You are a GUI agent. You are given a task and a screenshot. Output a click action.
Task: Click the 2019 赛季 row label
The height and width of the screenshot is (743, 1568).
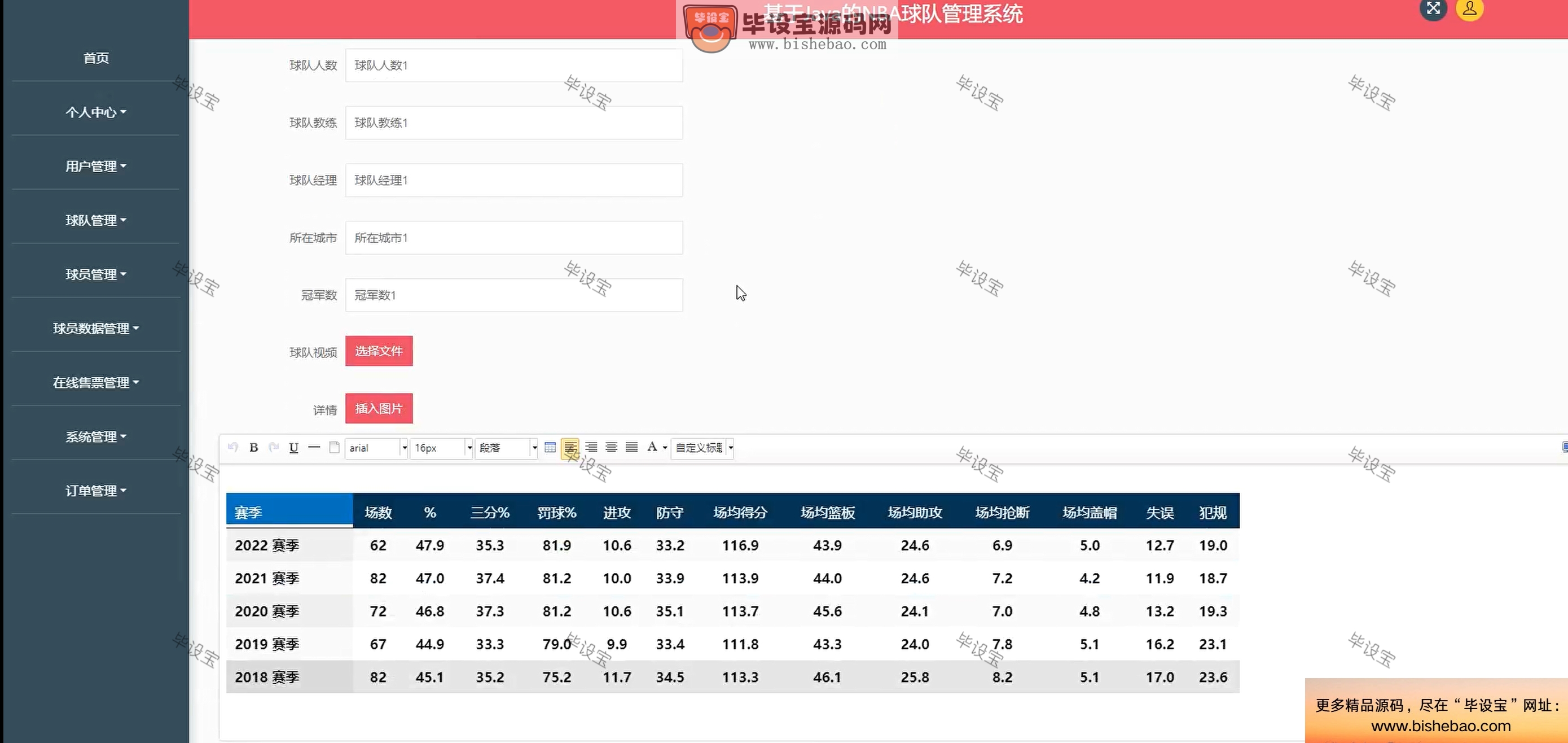(267, 644)
